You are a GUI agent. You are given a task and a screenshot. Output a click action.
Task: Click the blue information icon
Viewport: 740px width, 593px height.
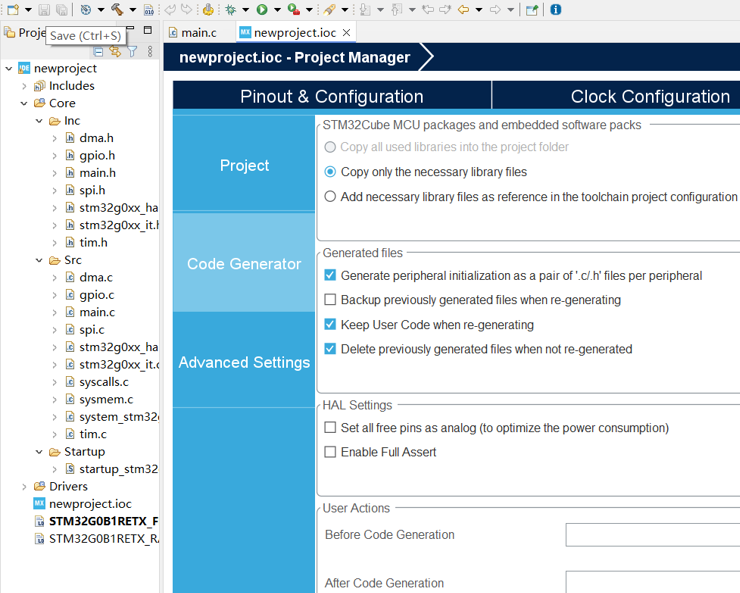tap(556, 9)
